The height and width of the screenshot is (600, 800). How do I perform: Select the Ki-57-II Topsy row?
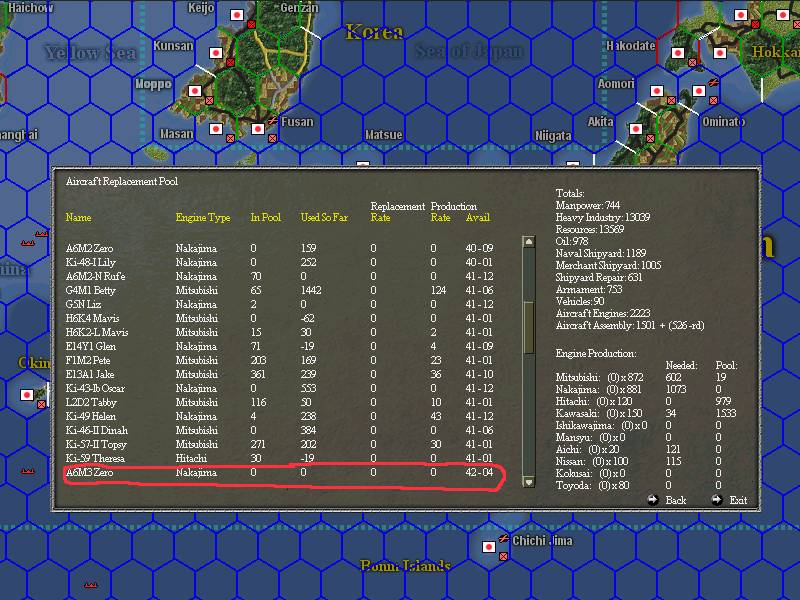coord(280,444)
